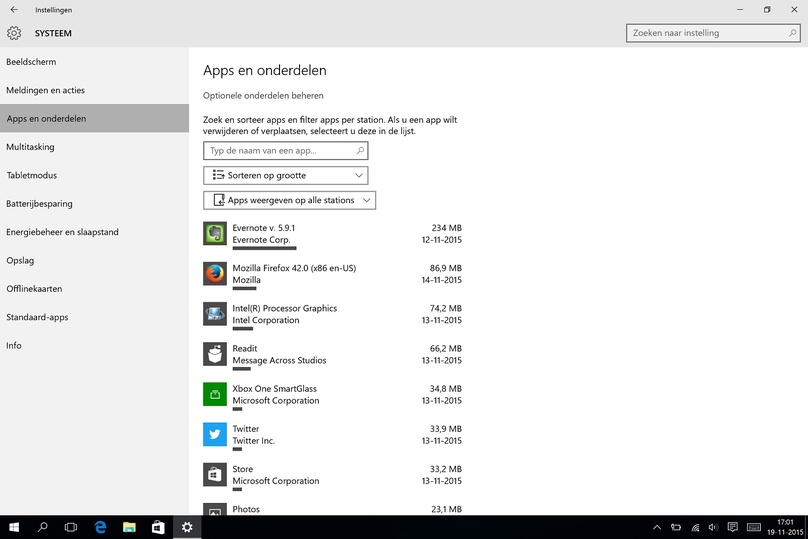This screenshot has height=539, width=808.
Task: Select the Twitter app icon
Action: click(x=214, y=434)
